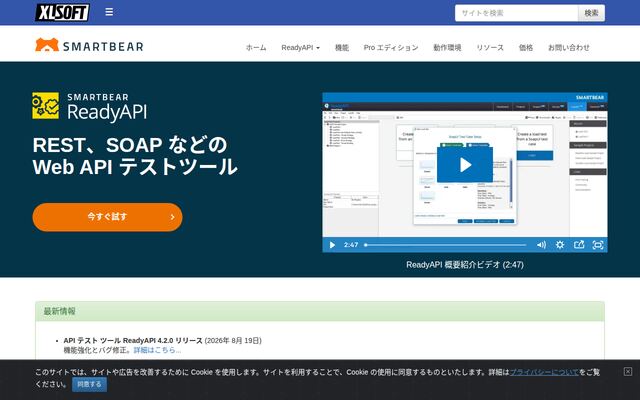
Task: Open the hamburger menu next to XLsoft logo
Action: click(x=109, y=12)
